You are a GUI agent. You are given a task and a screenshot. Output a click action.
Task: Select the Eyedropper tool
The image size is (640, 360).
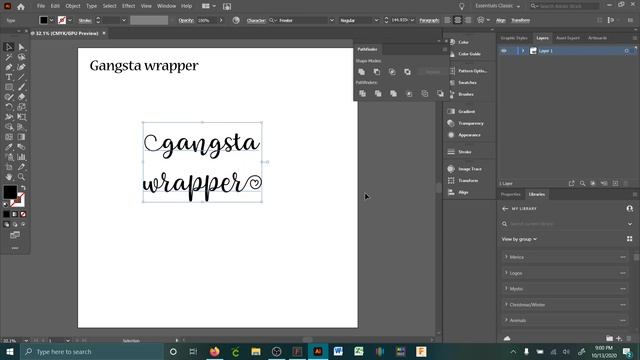[9, 147]
